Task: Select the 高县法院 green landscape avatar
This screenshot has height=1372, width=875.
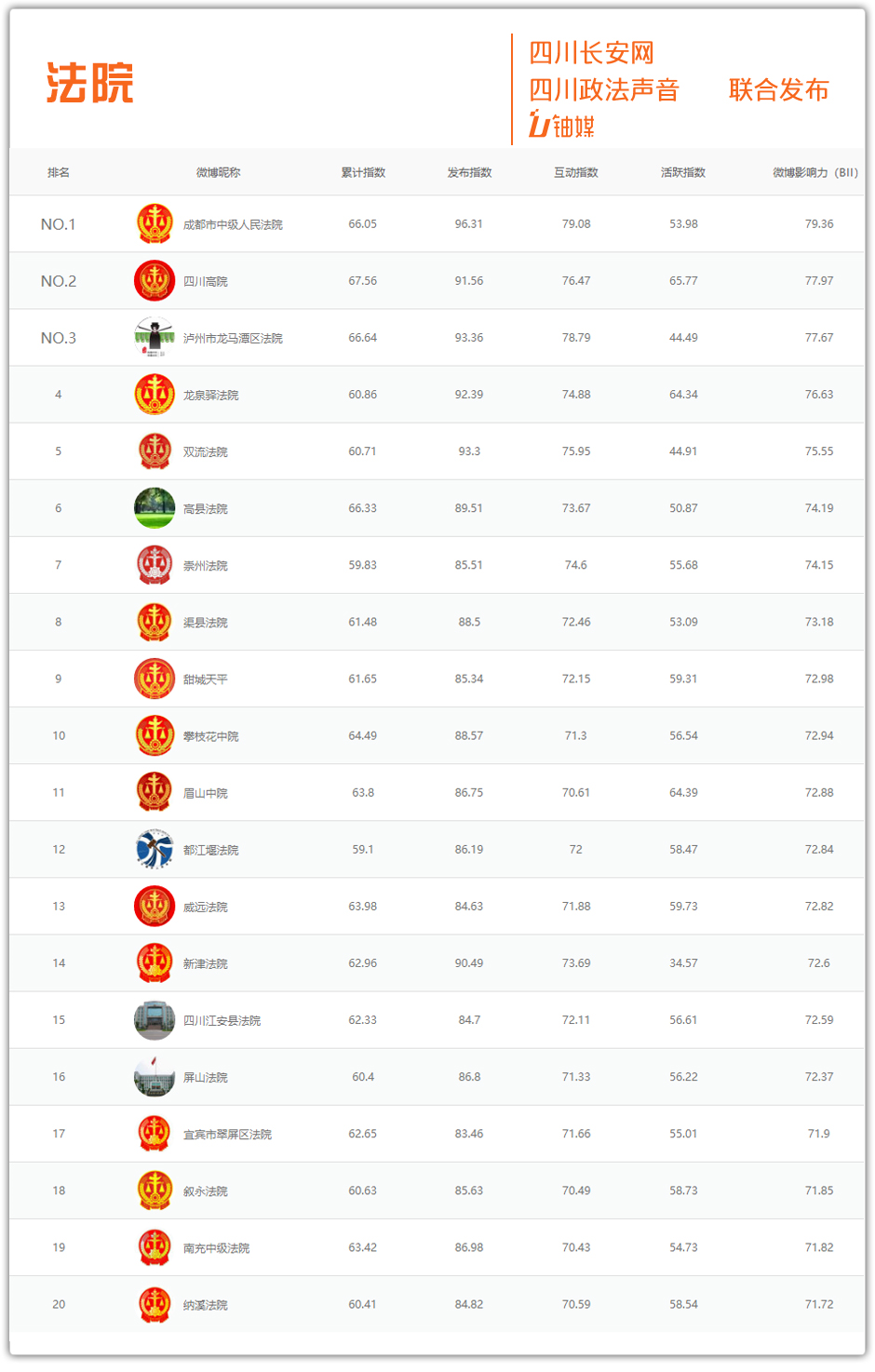Action: (x=155, y=508)
